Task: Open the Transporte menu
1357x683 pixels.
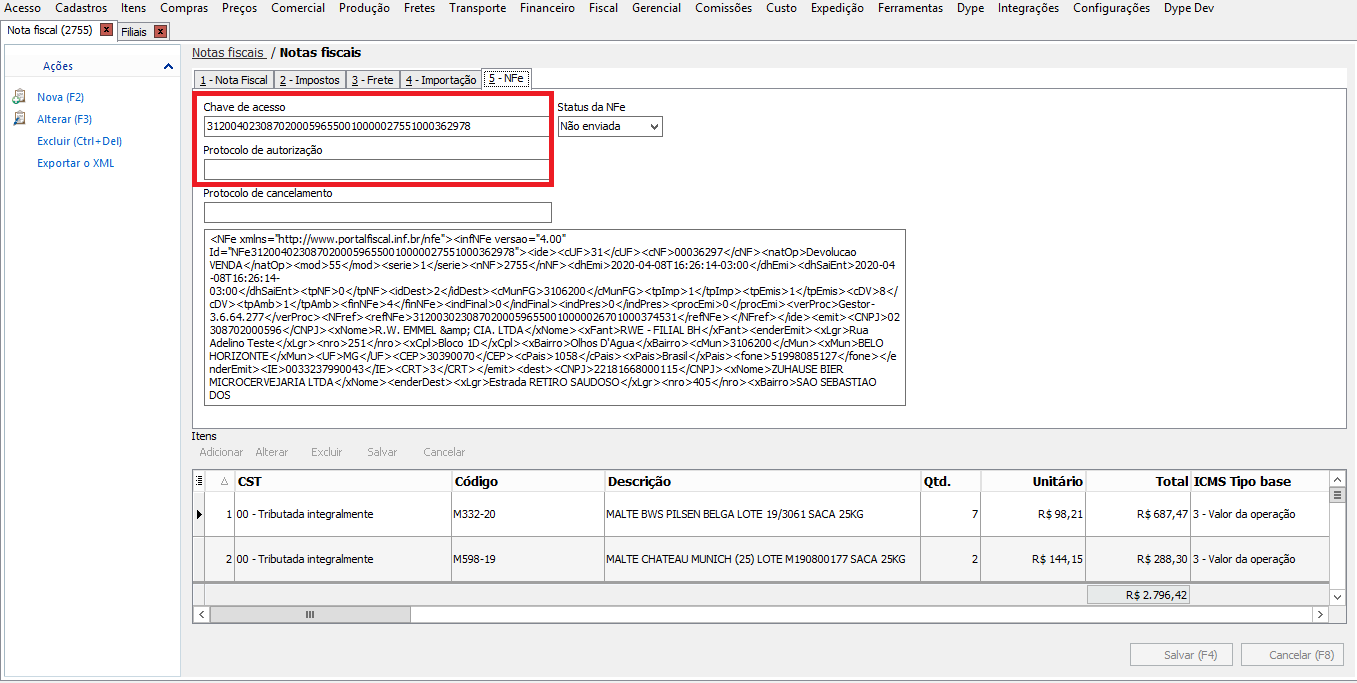Action: (477, 8)
